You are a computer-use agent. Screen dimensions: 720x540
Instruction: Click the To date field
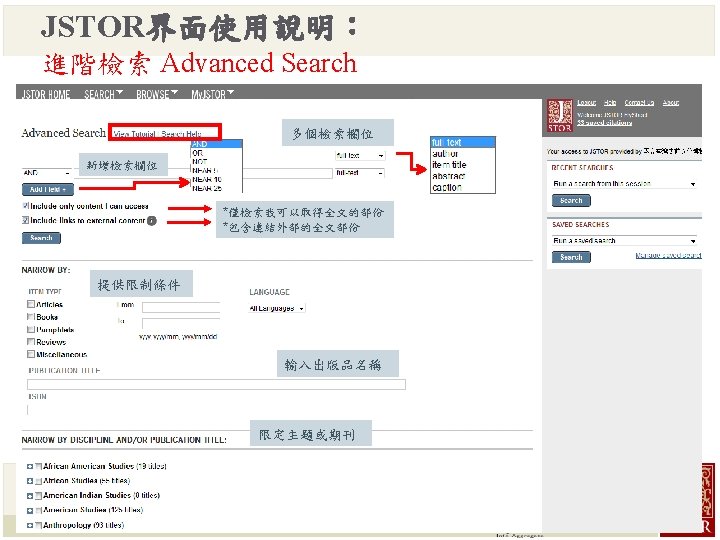tap(181, 323)
